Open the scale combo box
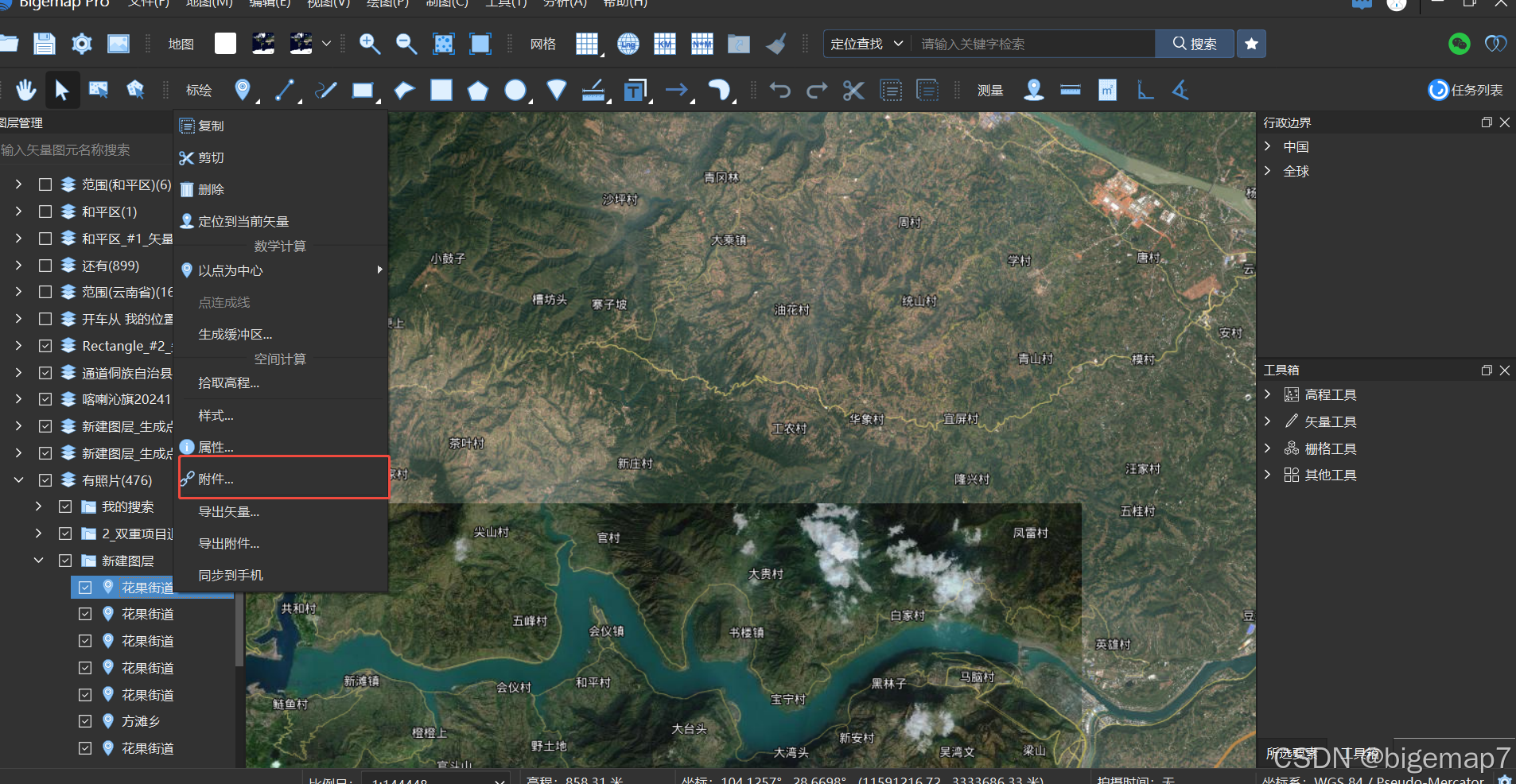Image resolution: width=1516 pixels, height=784 pixels. pos(435,780)
